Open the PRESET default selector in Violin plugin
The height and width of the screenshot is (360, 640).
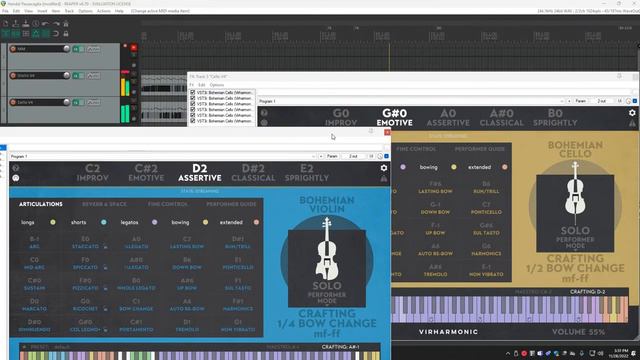51,347
